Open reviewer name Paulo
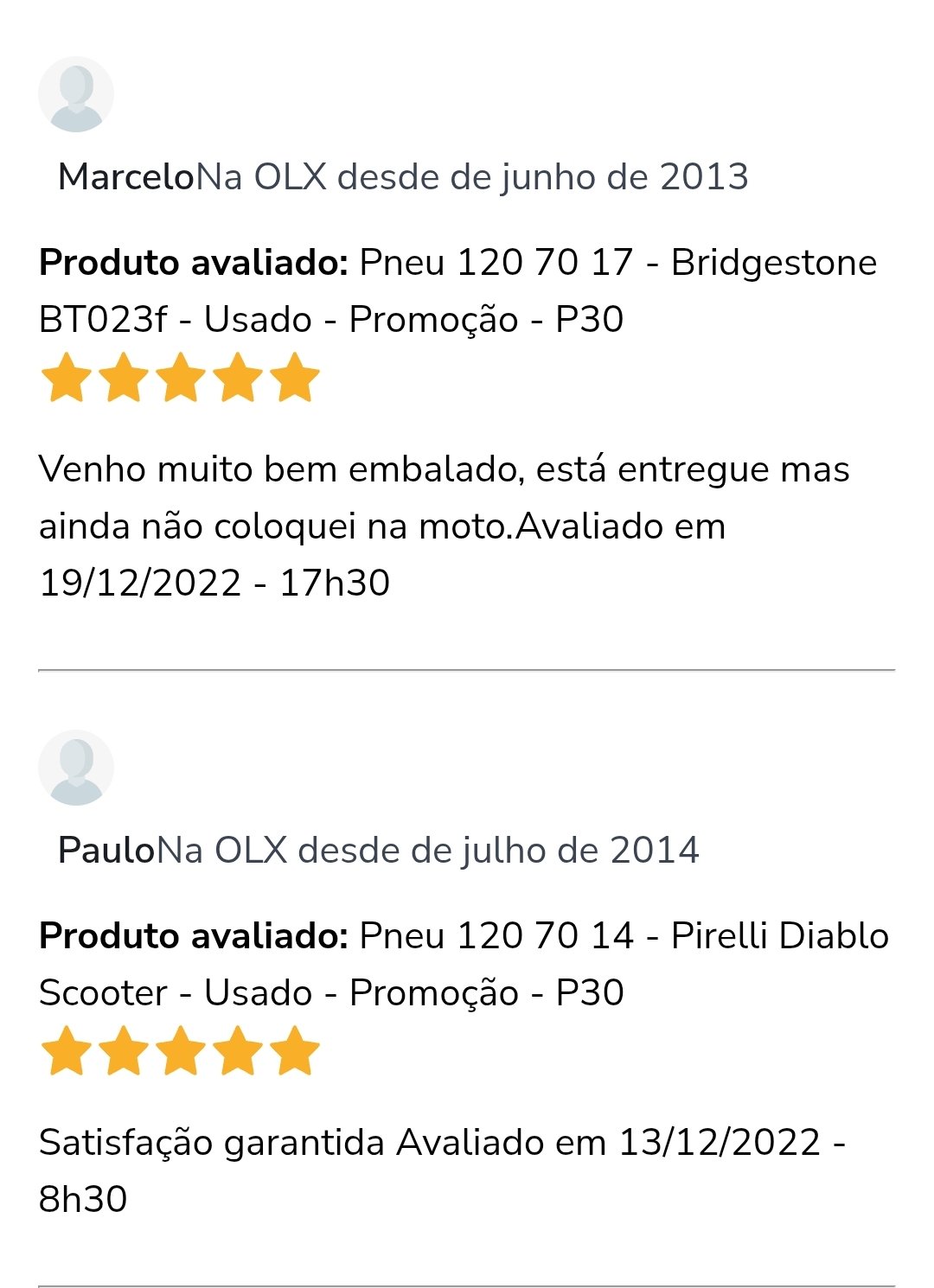Screen dimensions: 934x1288 point(106,850)
